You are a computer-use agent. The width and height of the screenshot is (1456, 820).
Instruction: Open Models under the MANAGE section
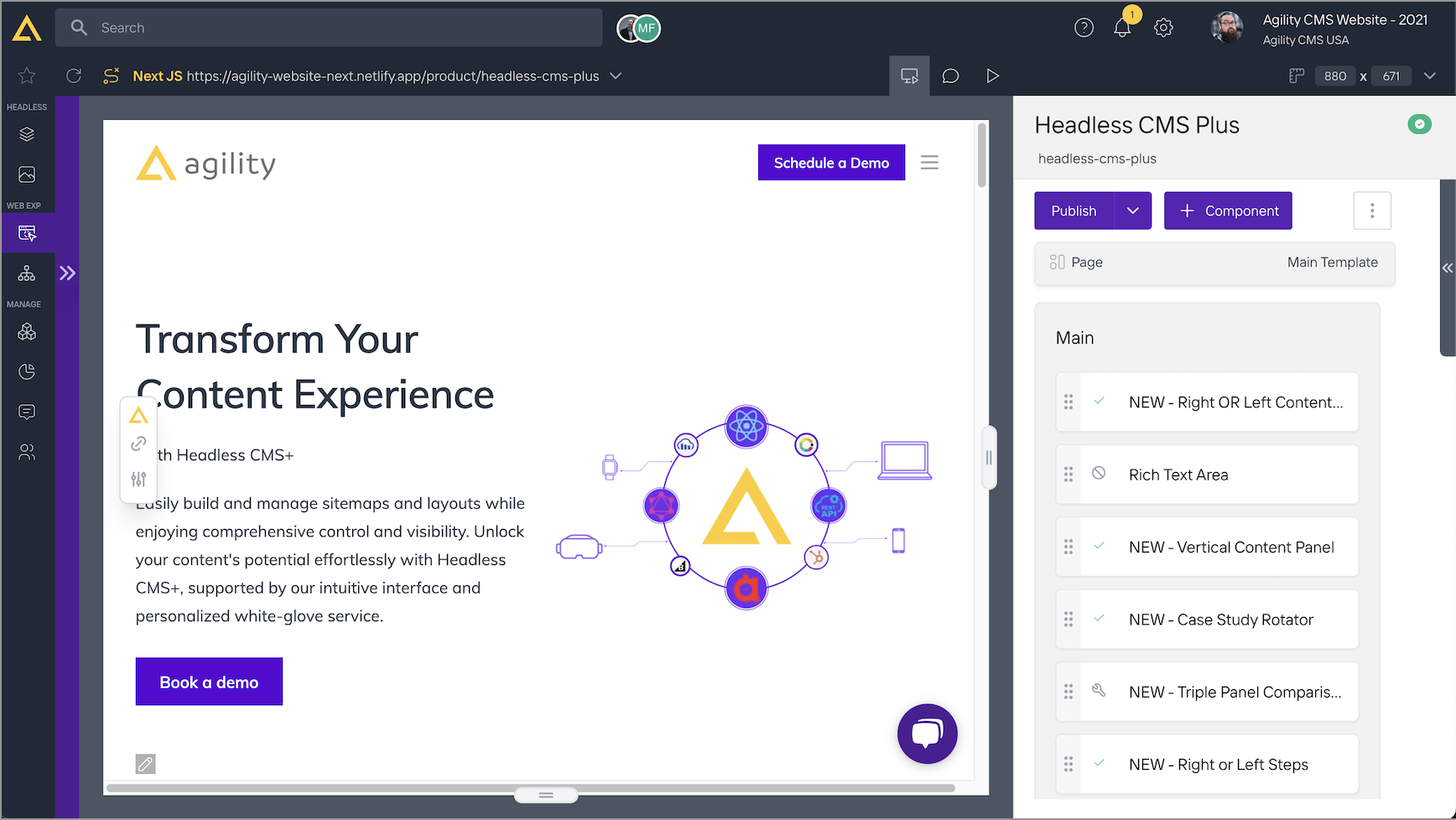[27, 332]
